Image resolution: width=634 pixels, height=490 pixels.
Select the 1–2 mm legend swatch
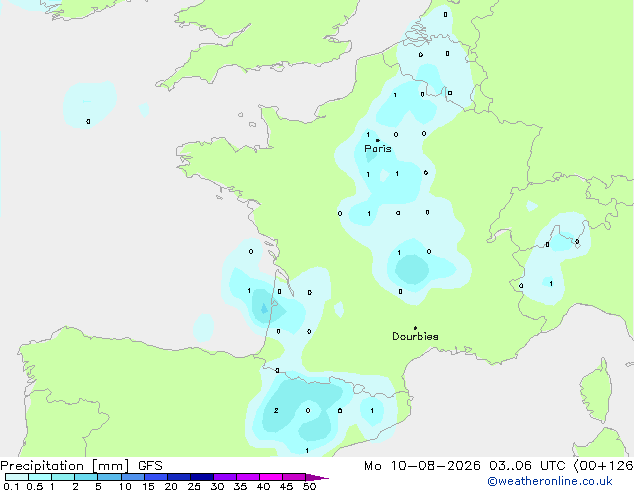pos(63,477)
